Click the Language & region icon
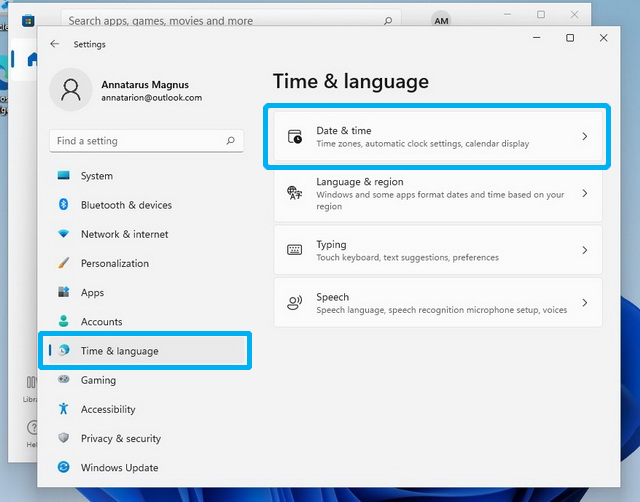640x502 pixels. [x=294, y=193]
